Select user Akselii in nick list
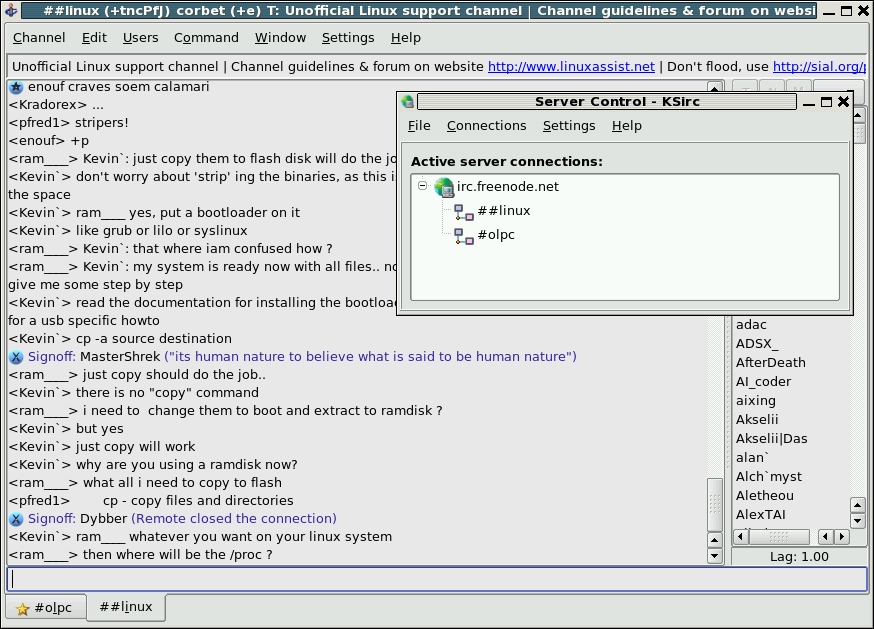This screenshot has height=629, width=874. coord(757,419)
